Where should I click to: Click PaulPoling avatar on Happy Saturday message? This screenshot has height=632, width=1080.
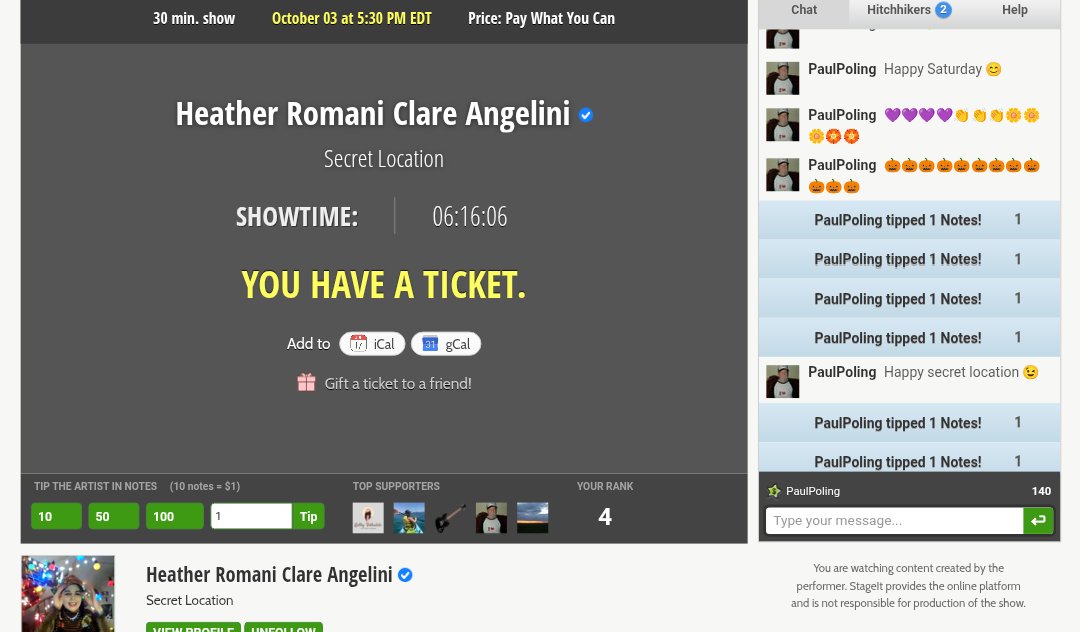pyautogui.click(x=782, y=78)
